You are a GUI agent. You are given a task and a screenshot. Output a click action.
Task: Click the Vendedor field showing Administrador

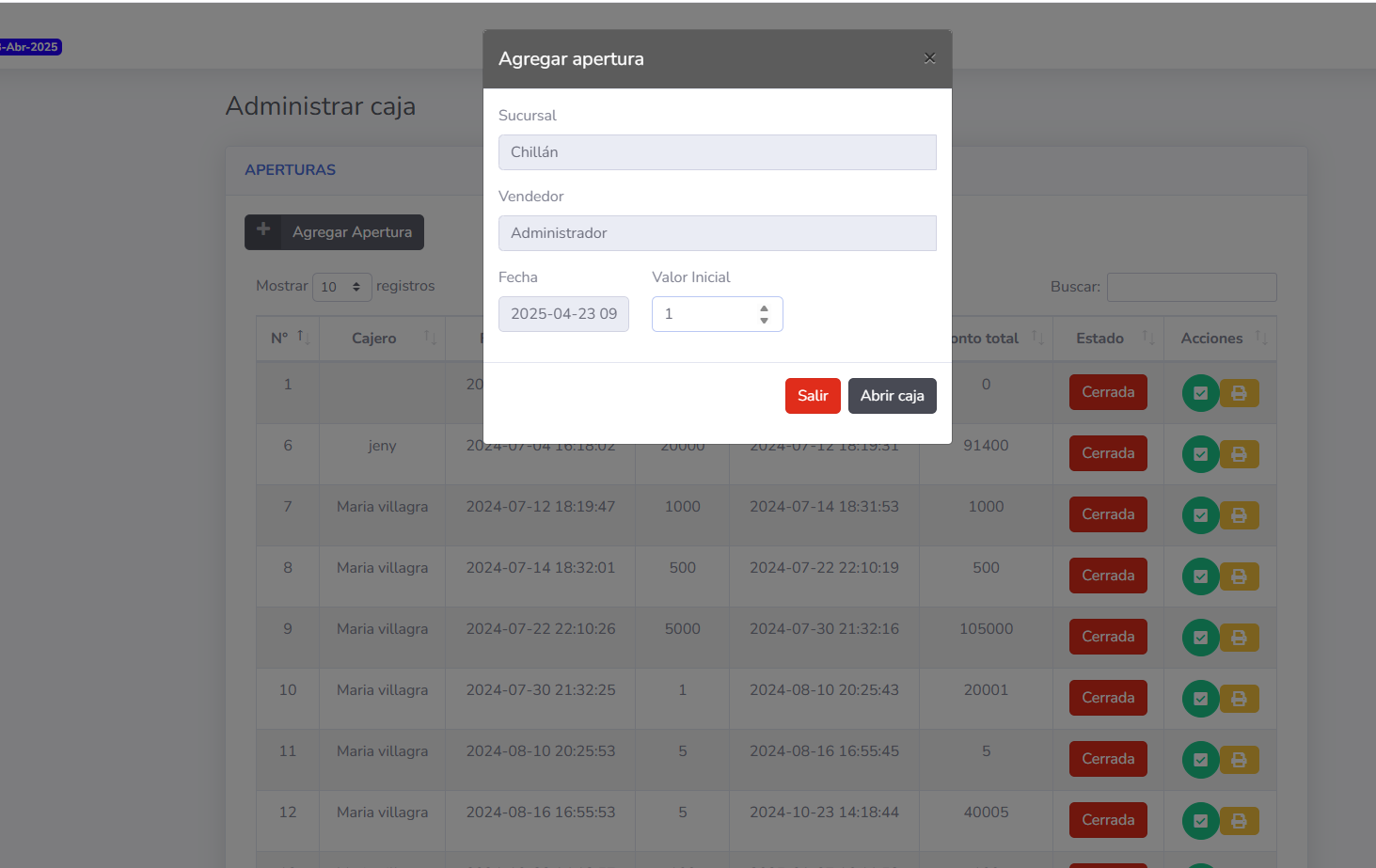tap(717, 233)
